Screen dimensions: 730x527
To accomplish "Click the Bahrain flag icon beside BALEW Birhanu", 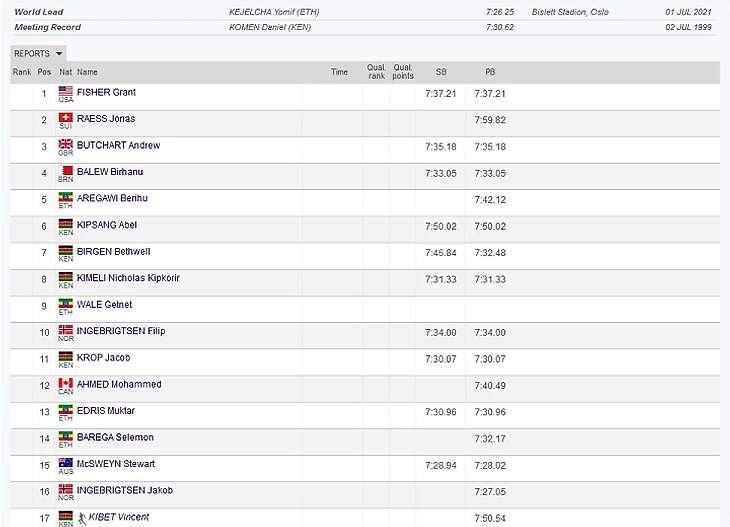I will (66, 171).
